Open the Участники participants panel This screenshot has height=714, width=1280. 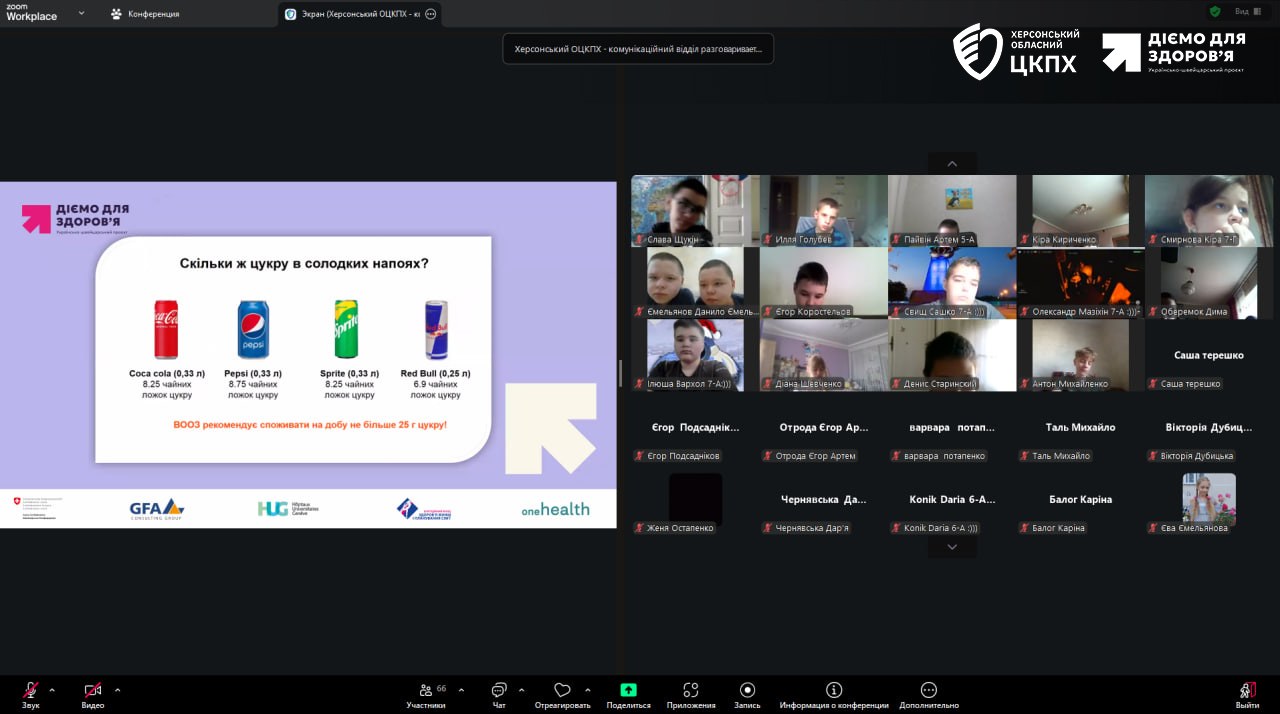pyautogui.click(x=426, y=690)
